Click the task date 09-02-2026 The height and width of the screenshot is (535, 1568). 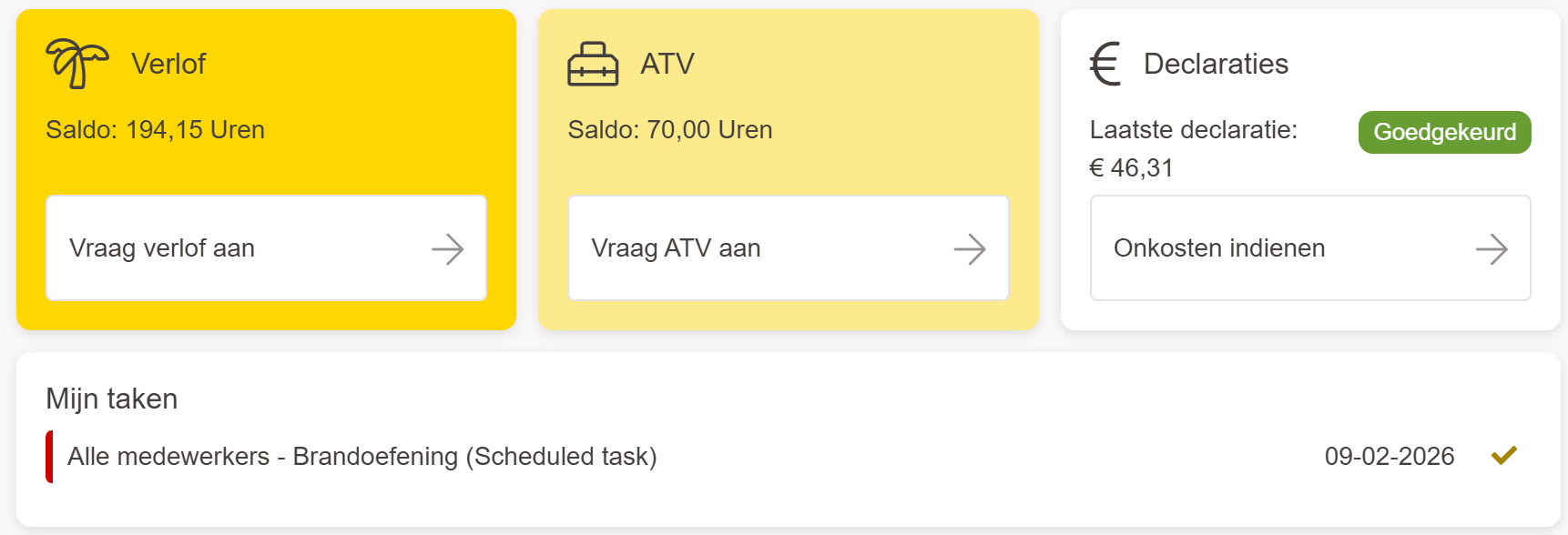tap(1389, 456)
